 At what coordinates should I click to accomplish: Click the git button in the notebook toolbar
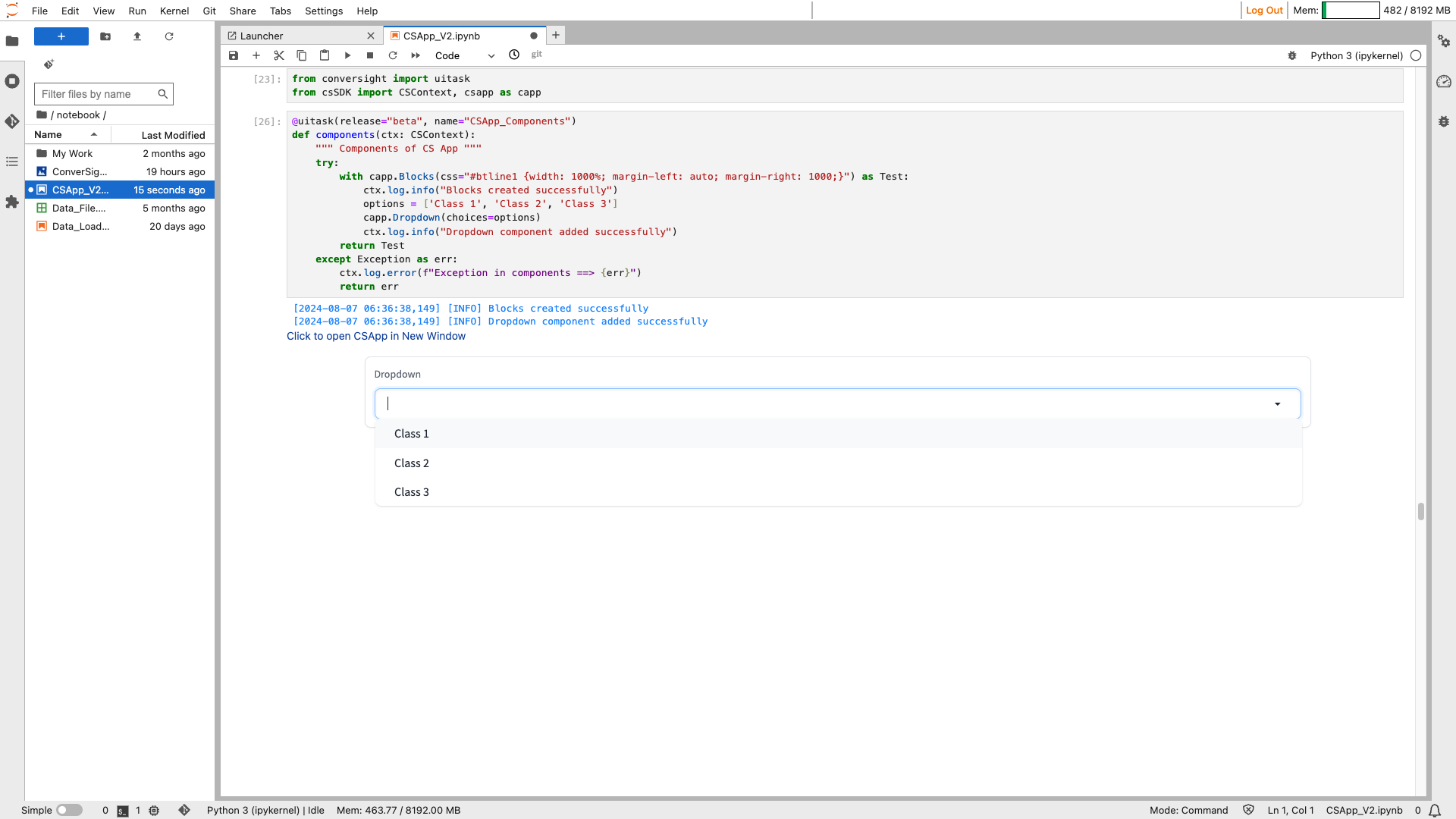click(537, 55)
